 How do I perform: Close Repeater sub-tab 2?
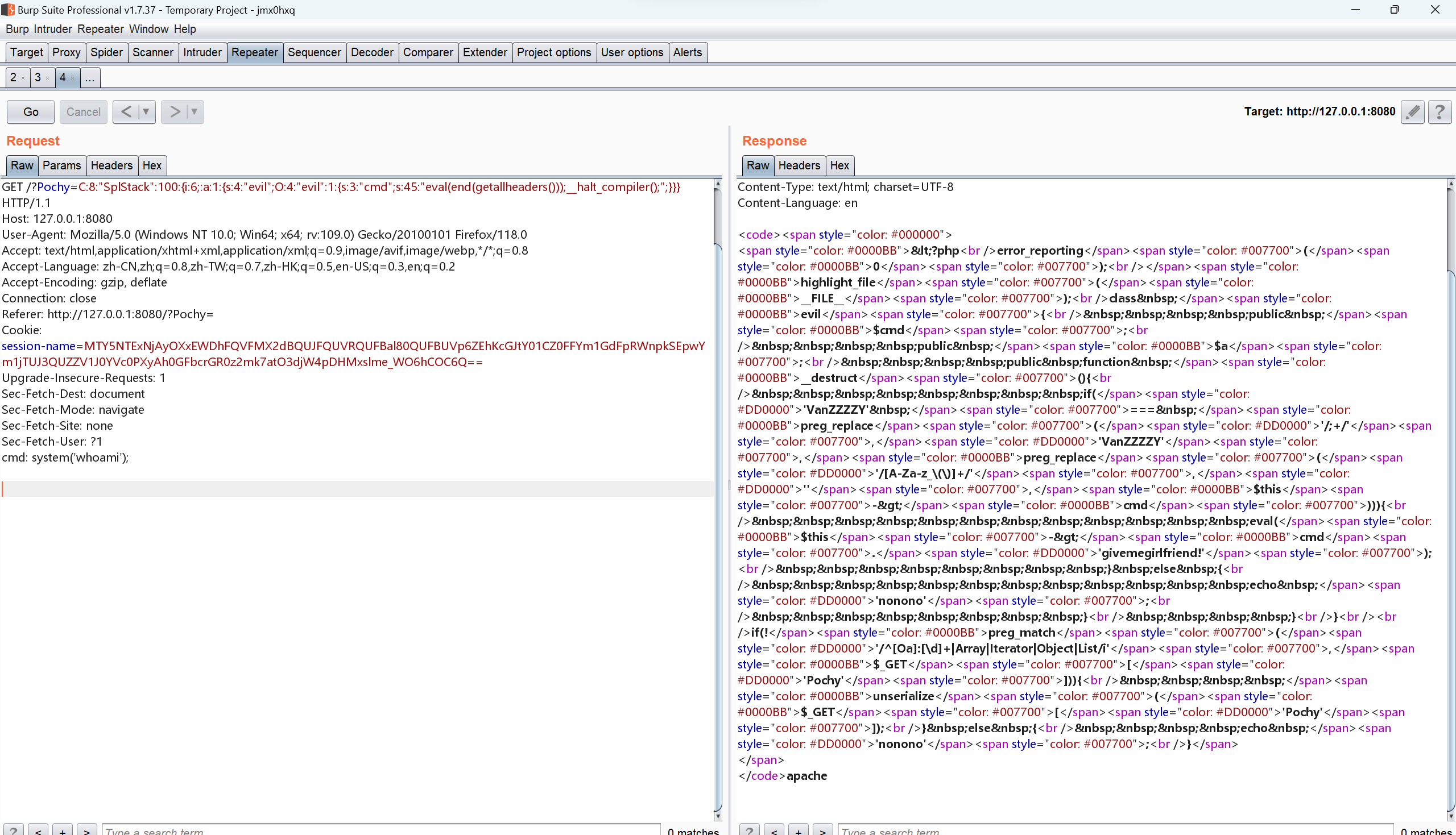click(x=23, y=78)
